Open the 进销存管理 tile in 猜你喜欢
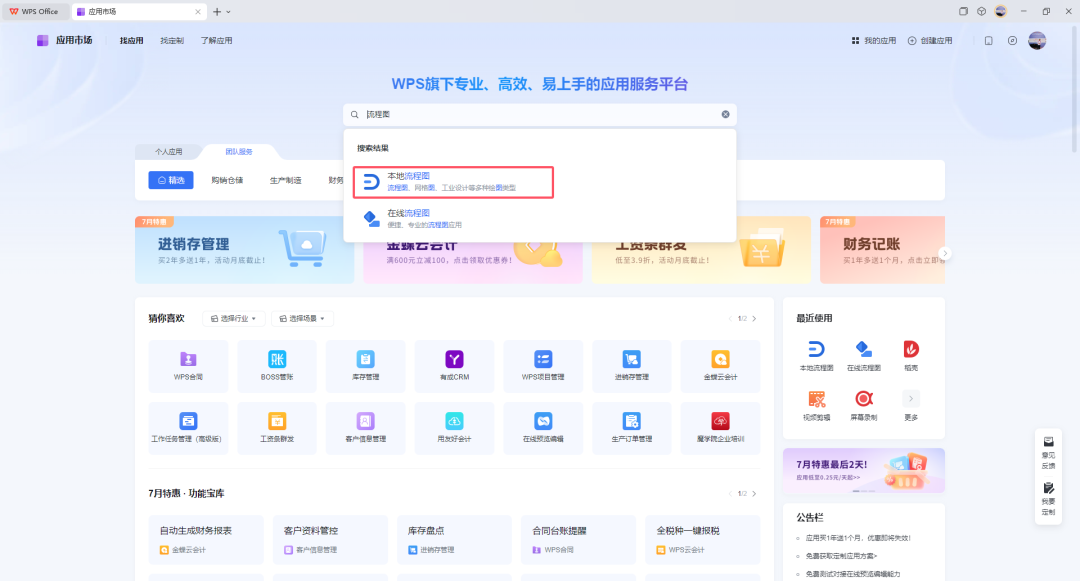 pyautogui.click(x=632, y=366)
